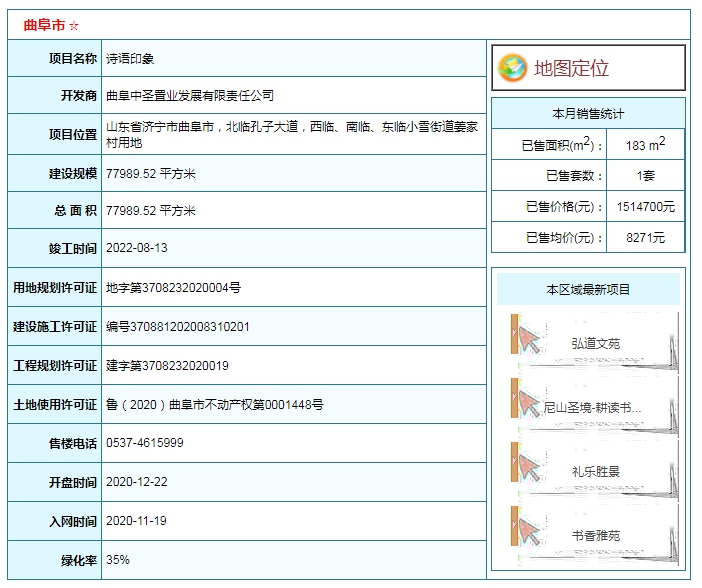The width and height of the screenshot is (702, 588).
Task: Click the 本月销售统计 header
Action: point(588,114)
